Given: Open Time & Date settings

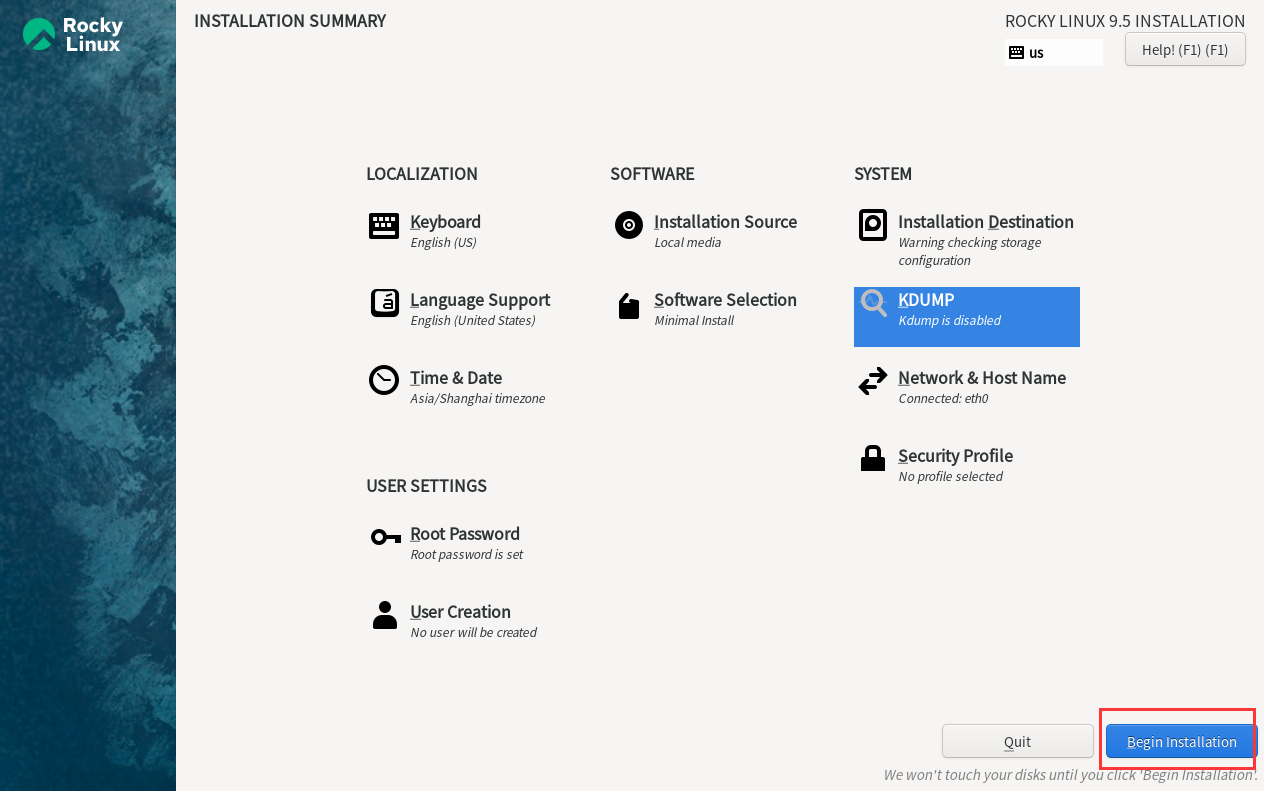Looking at the screenshot, I should click(x=456, y=378).
